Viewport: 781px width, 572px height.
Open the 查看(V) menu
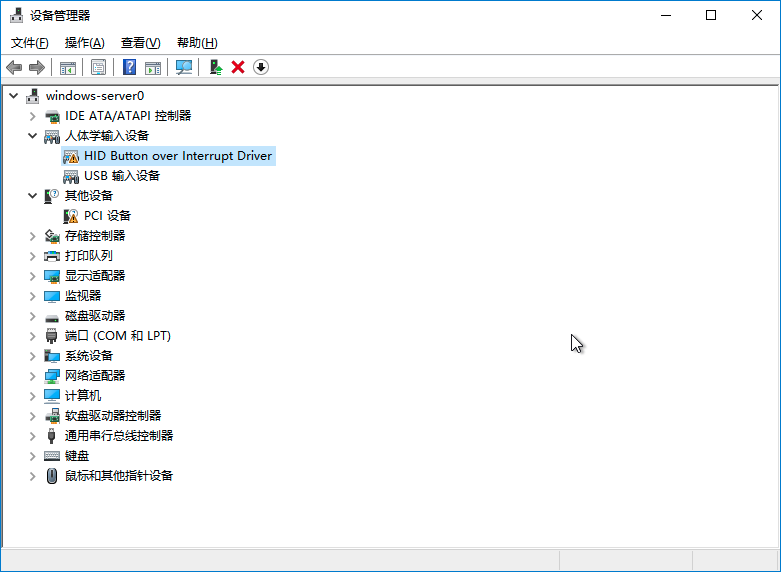point(140,43)
